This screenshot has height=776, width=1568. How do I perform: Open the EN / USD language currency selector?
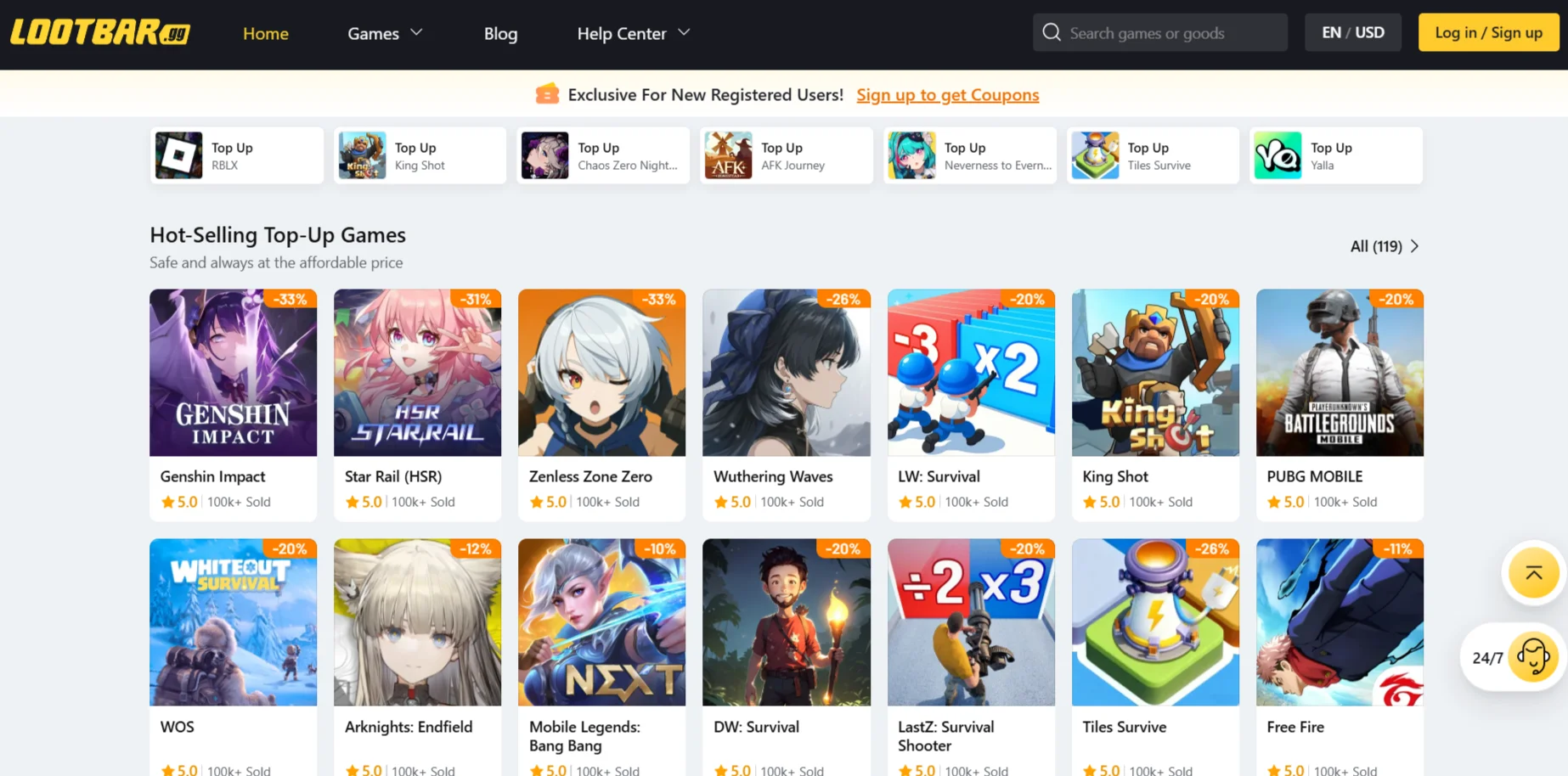pos(1353,32)
